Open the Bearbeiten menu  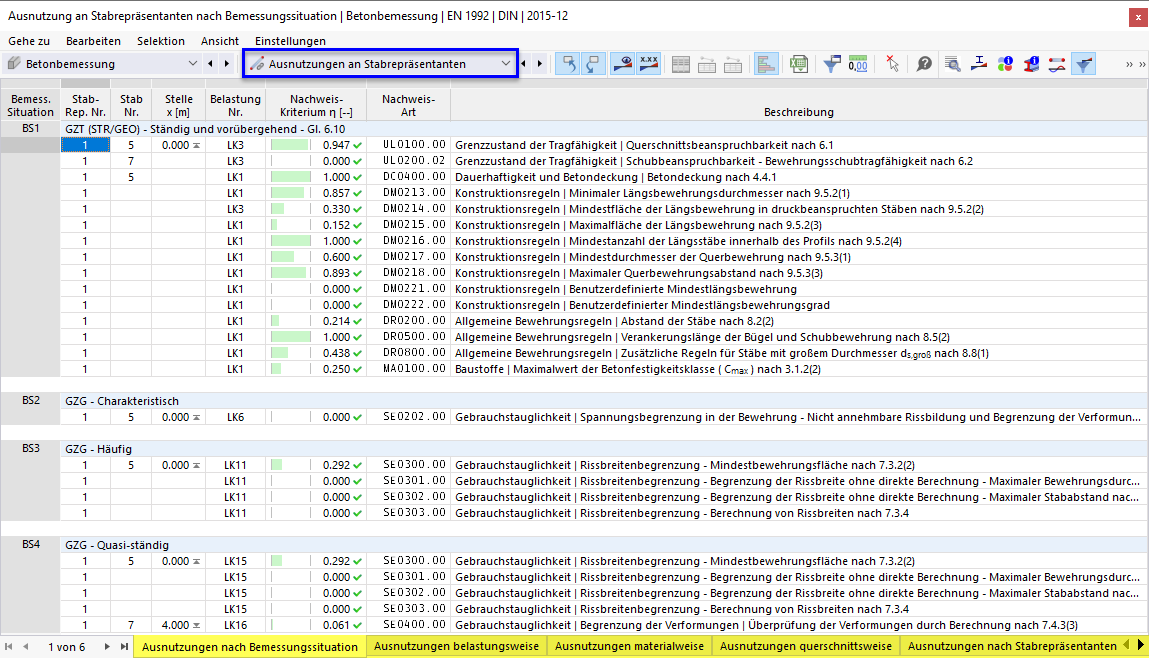[x=93, y=41]
